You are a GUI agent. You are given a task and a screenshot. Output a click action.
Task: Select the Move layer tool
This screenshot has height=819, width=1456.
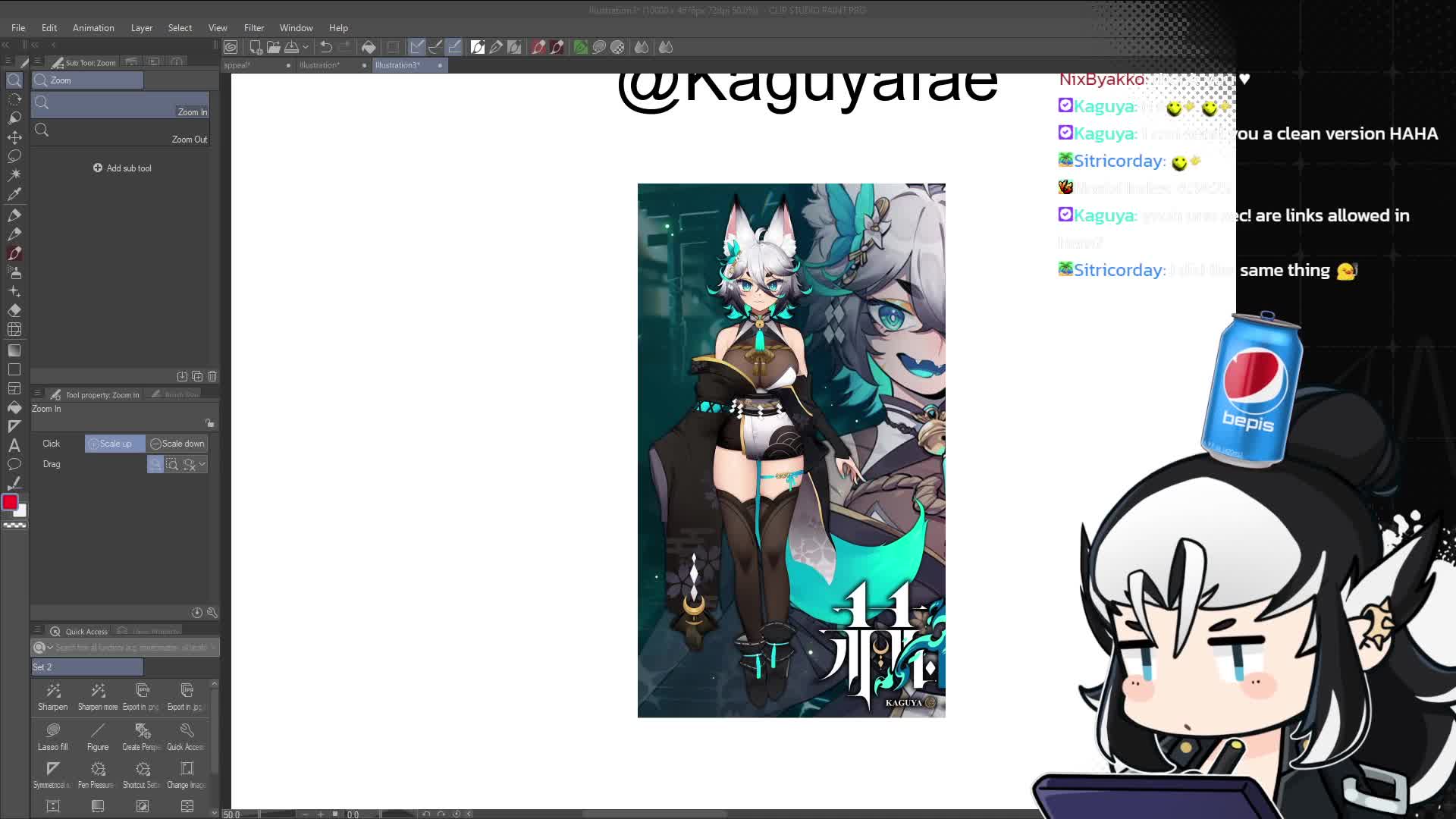pos(14,137)
